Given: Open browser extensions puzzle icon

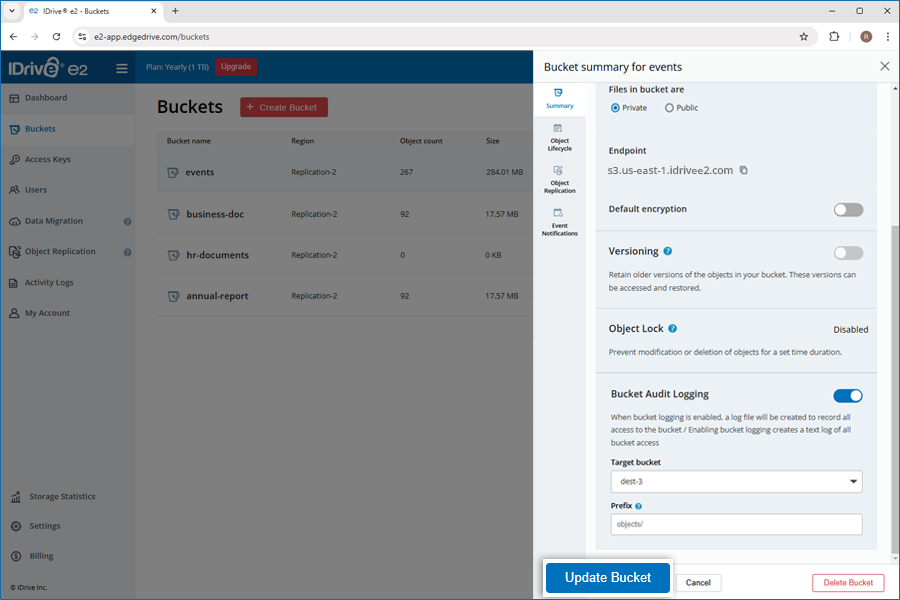Looking at the screenshot, I should [834, 36].
